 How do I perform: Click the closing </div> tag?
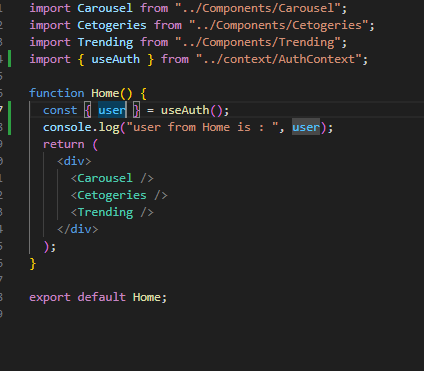point(78,229)
